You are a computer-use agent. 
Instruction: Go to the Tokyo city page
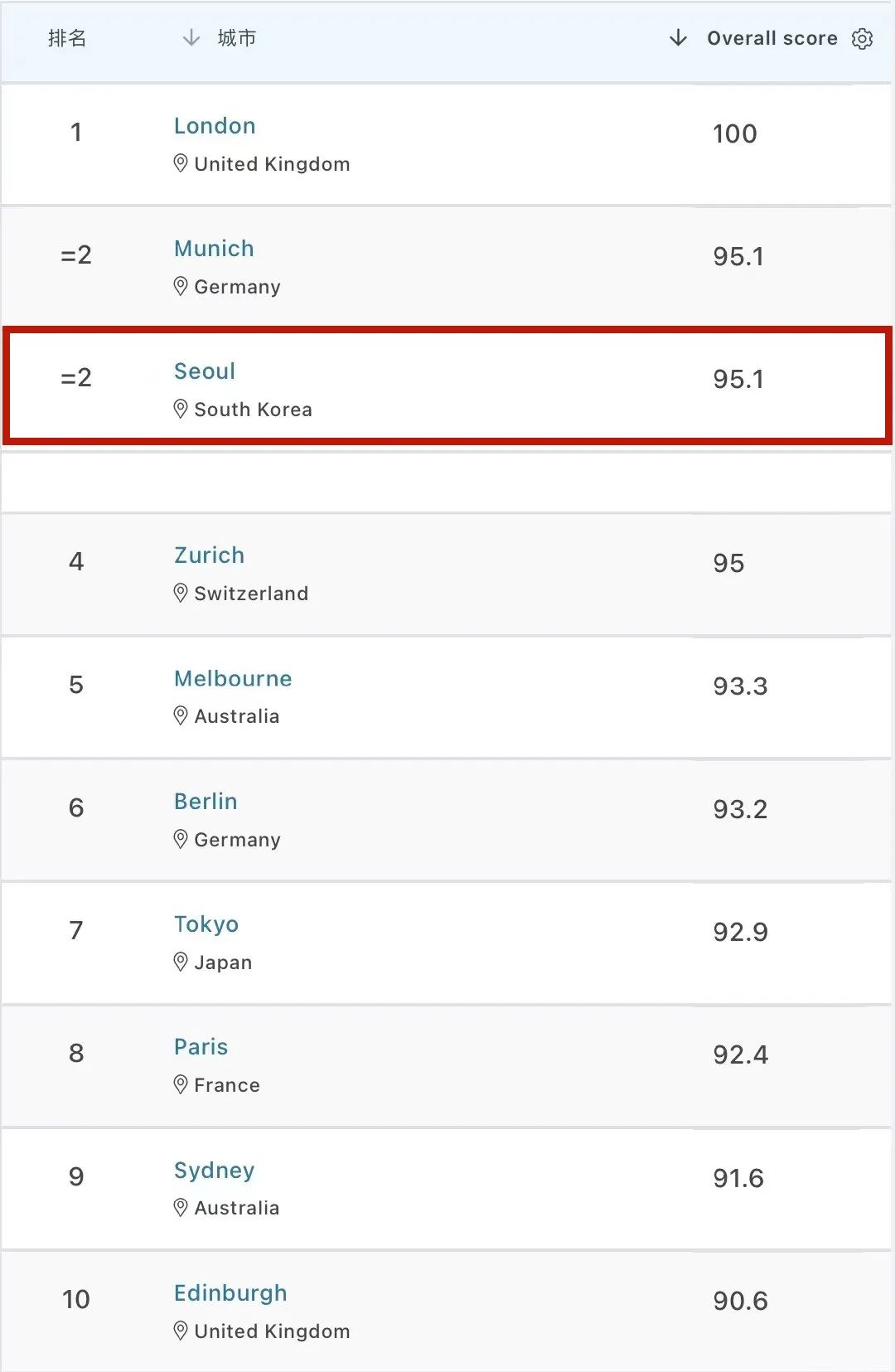click(x=206, y=924)
